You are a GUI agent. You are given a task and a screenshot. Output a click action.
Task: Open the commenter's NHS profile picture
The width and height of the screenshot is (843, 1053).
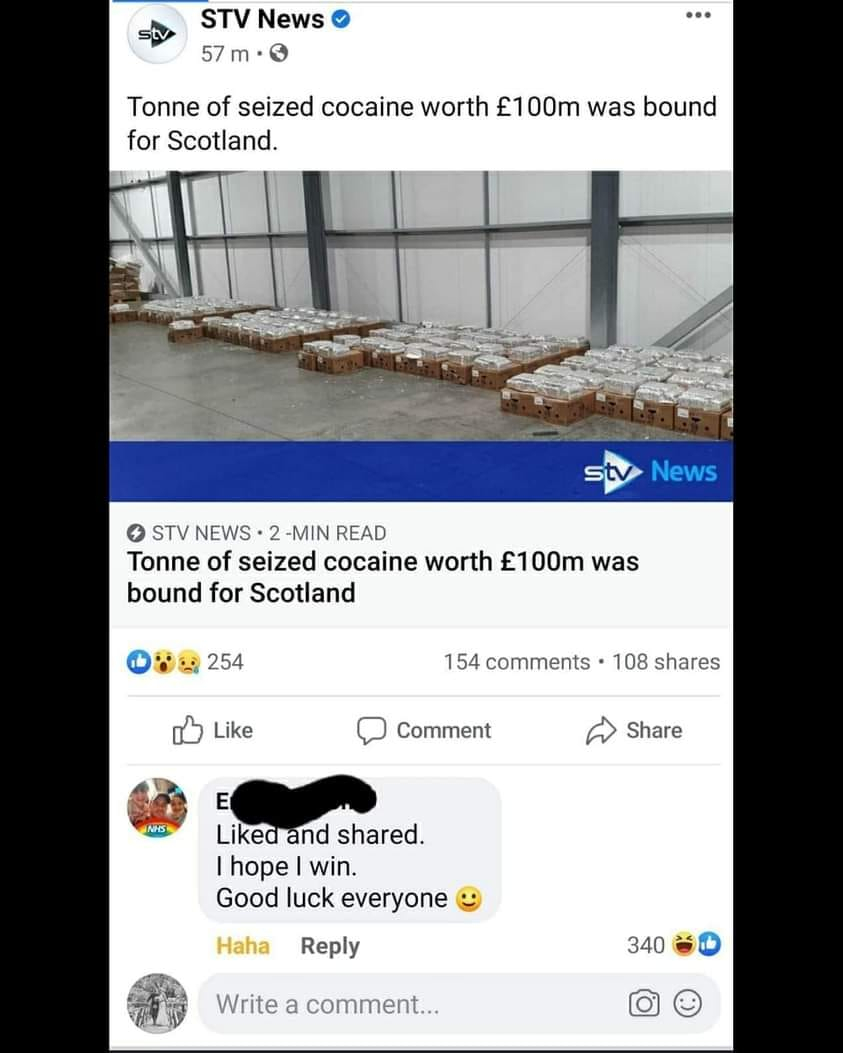[157, 808]
